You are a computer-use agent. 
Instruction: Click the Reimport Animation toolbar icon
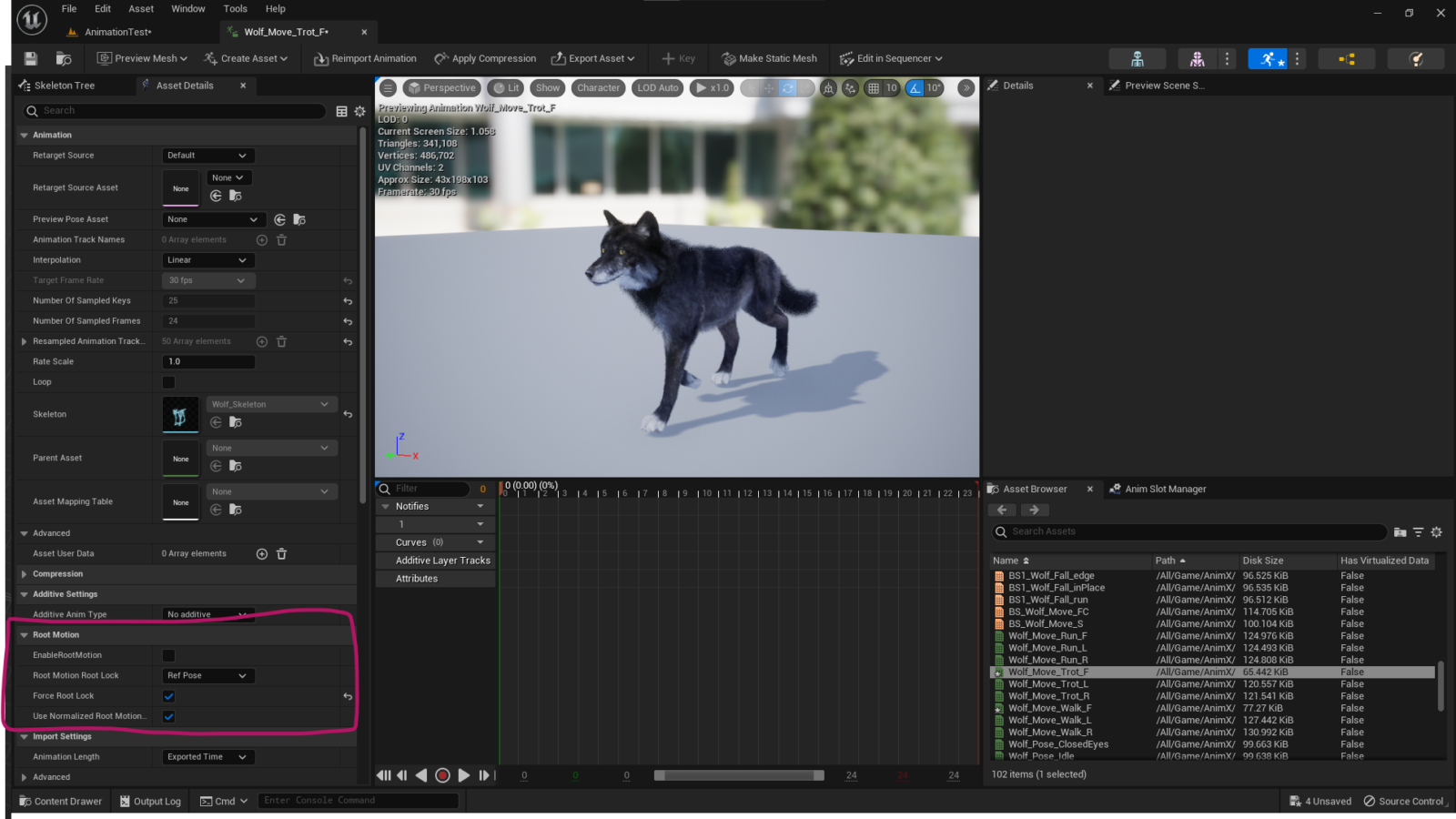coord(320,58)
